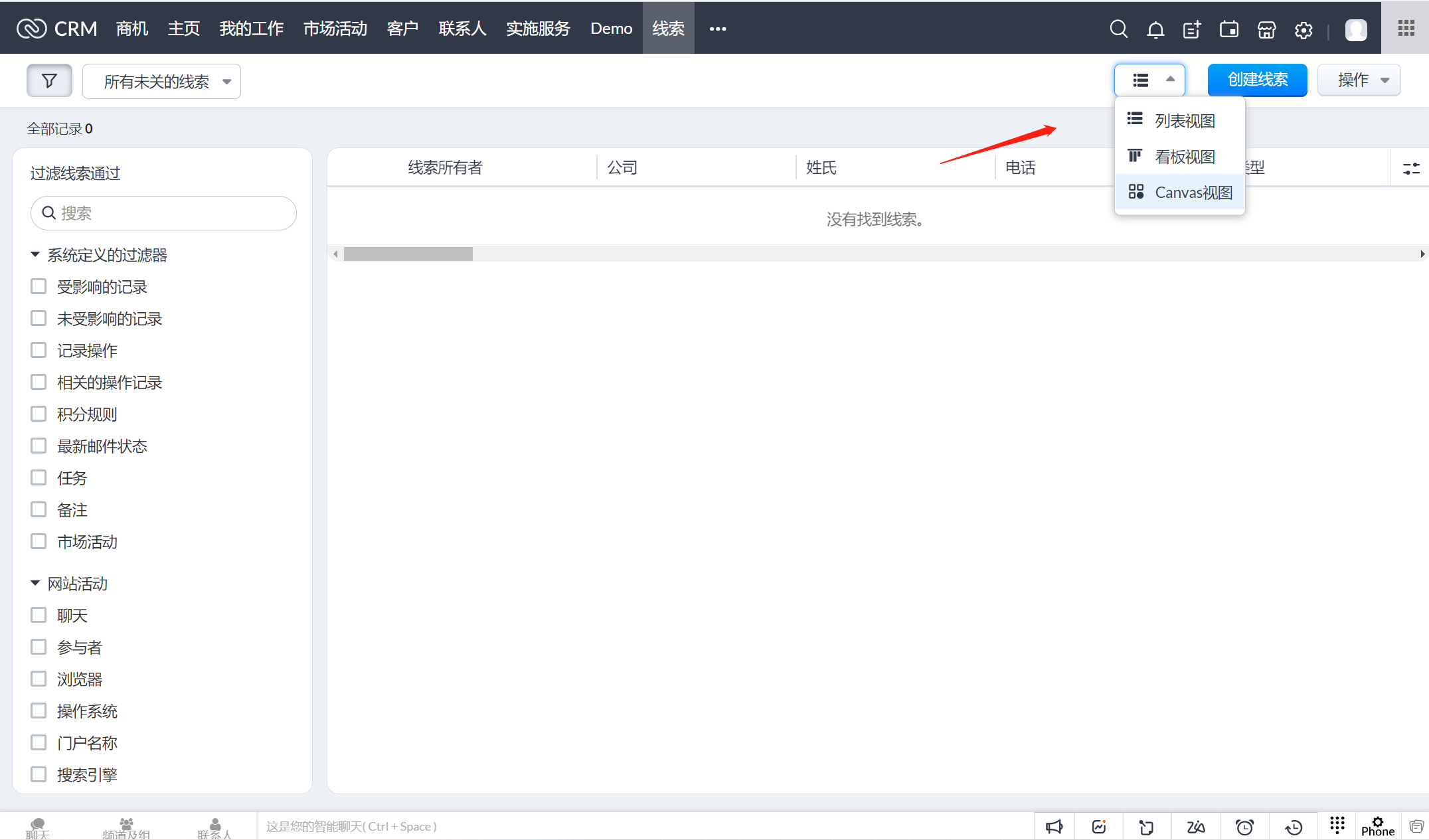
Task: Click the filter funnel icon button
Action: (x=49, y=81)
